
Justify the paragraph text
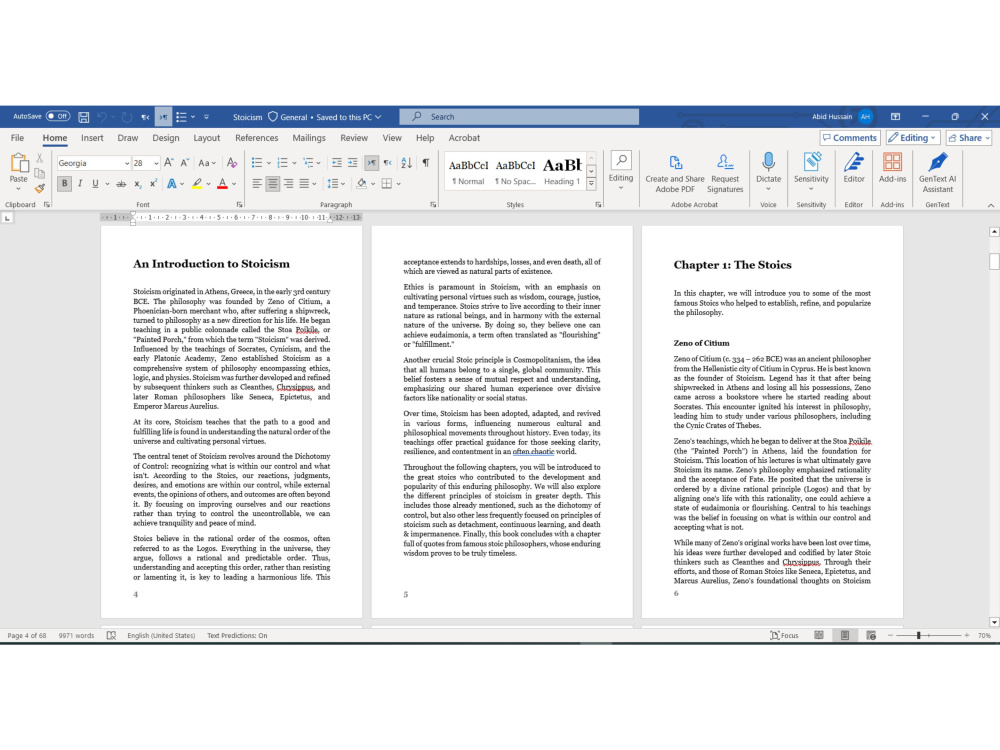click(304, 184)
